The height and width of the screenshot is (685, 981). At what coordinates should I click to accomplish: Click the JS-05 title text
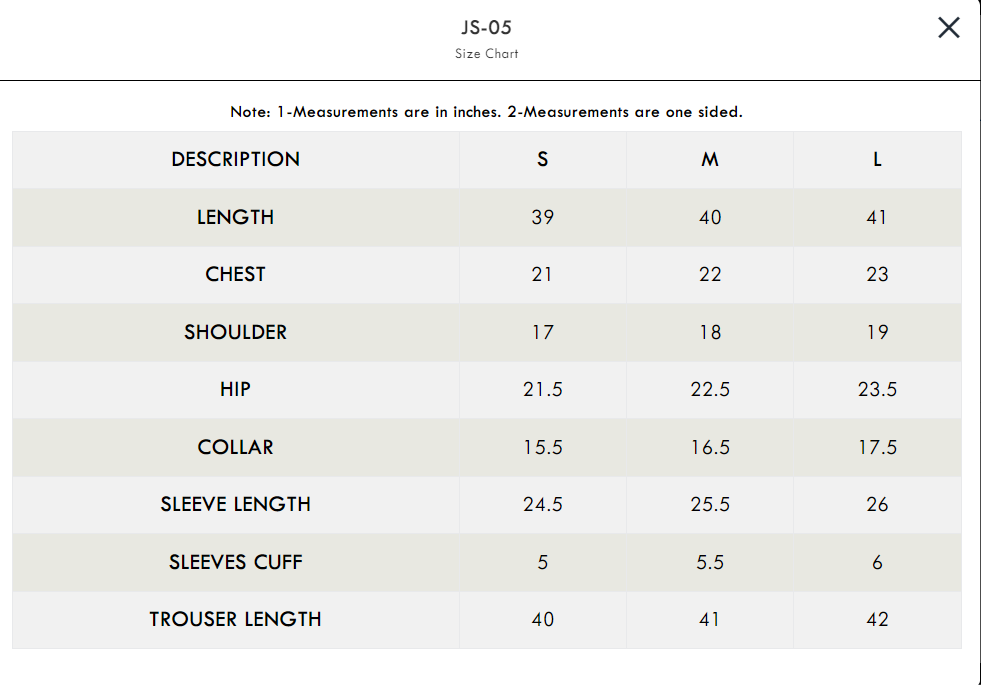tap(487, 28)
